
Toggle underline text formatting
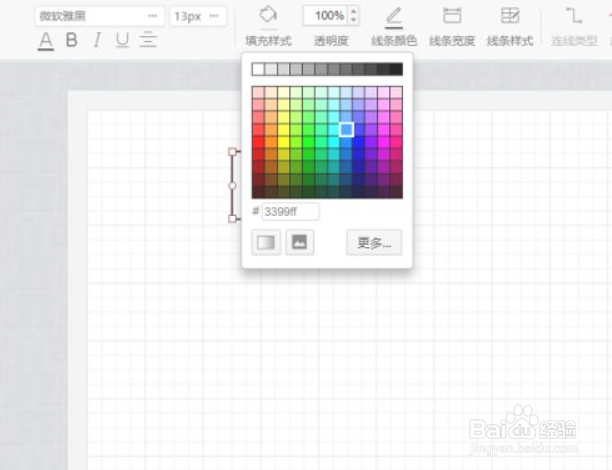123,40
